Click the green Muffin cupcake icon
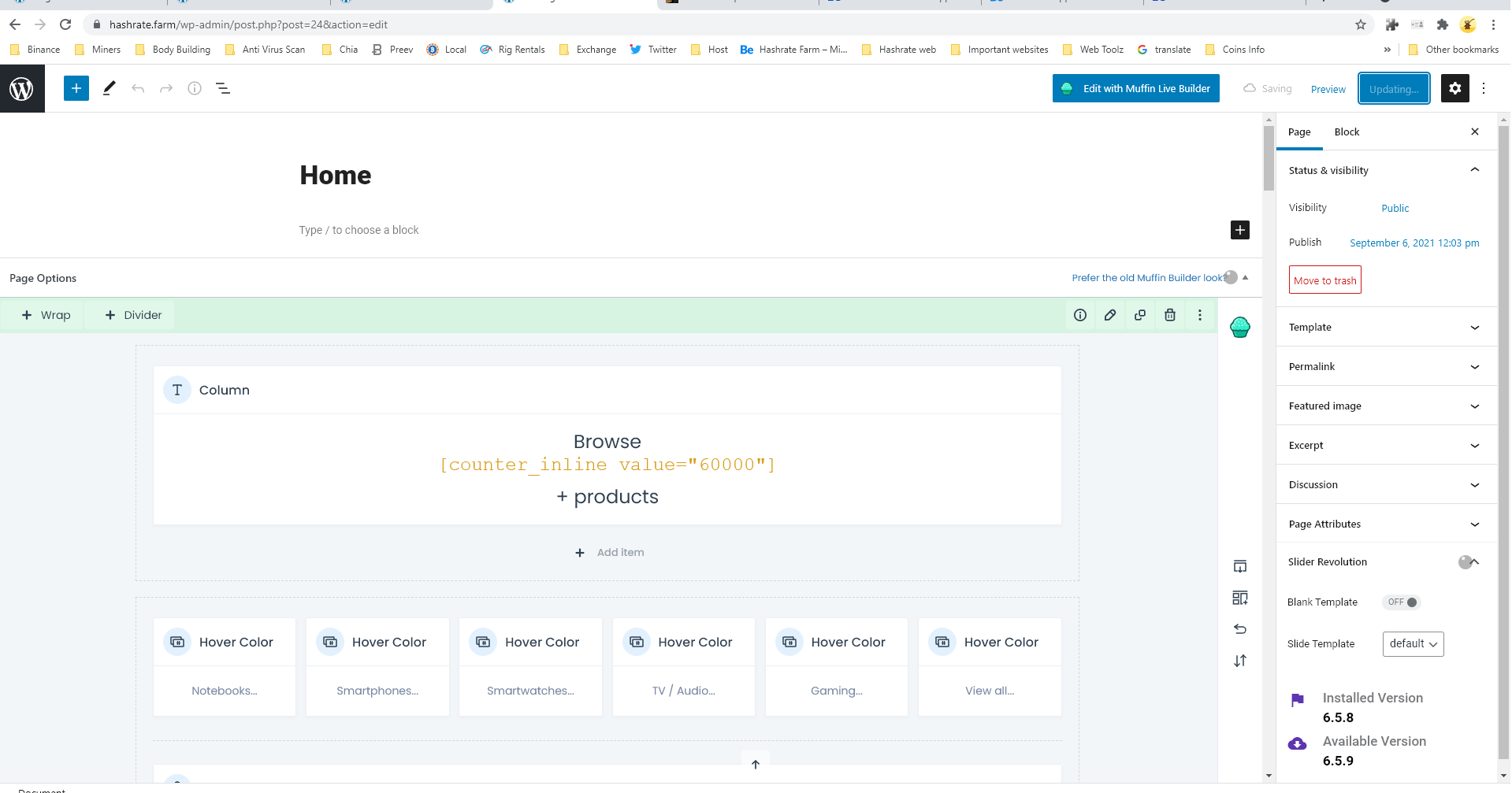 (1240, 327)
